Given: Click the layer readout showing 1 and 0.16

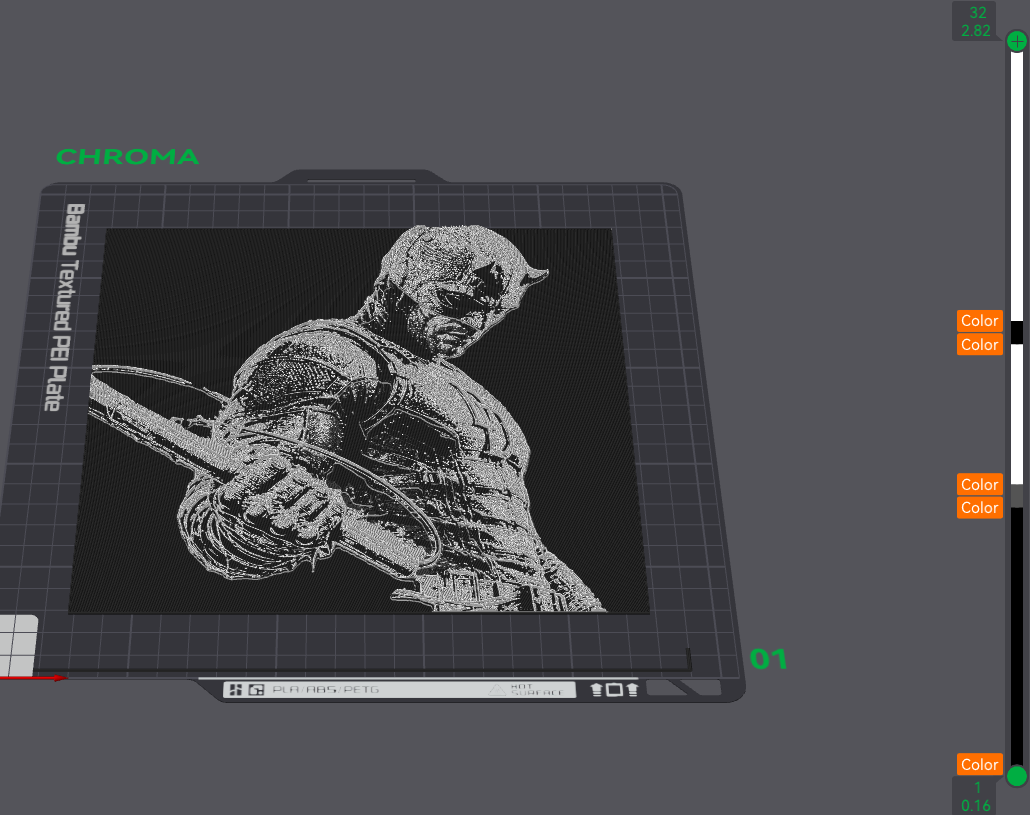Looking at the screenshot, I should pos(975,796).
